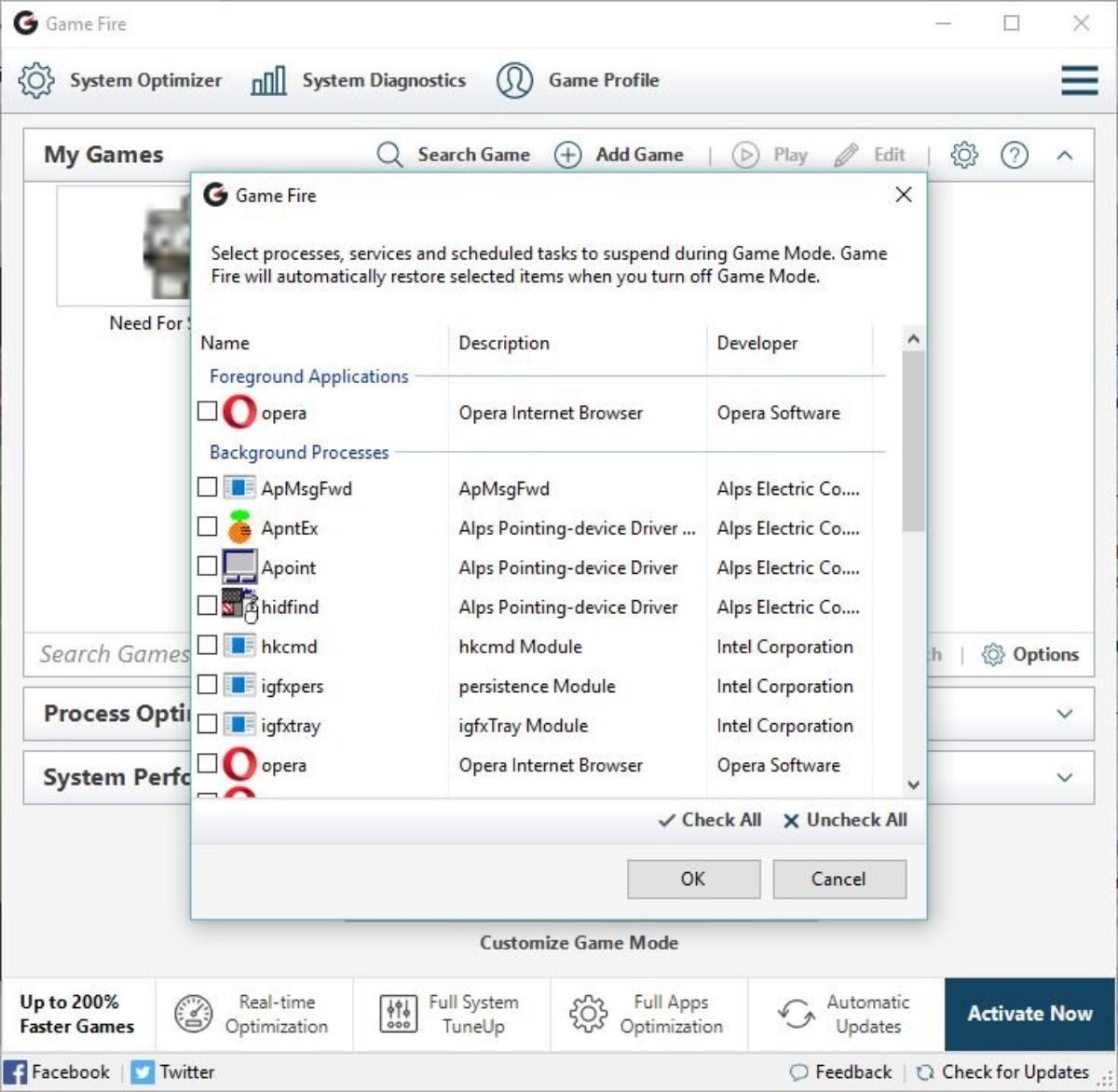Switch to System Diagnostics tab
Viewport: 1118px width, 1092px height.
359,81
